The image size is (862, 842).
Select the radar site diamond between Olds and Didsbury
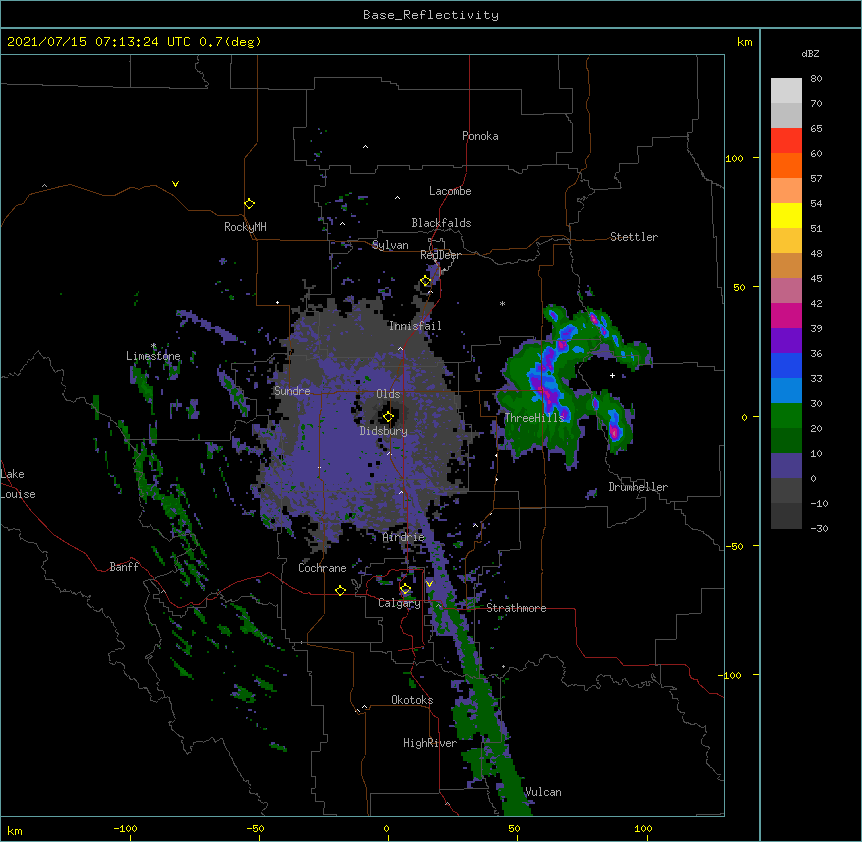pyautogui.click(x=388, y=417)
